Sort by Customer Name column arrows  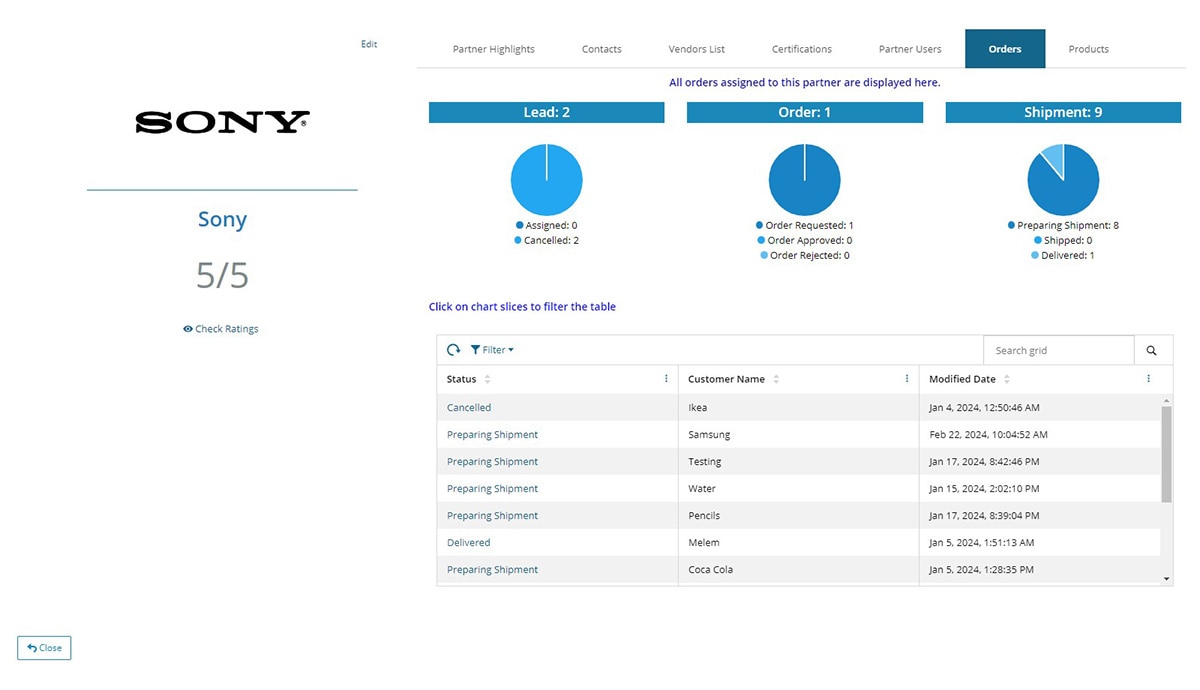click(x=776, y=380)
